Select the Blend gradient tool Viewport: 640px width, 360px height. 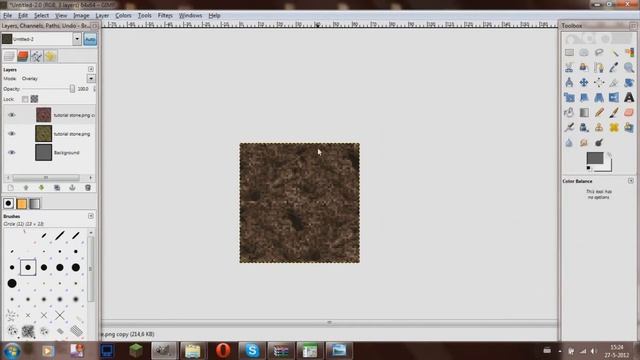(x=584, y=112)
